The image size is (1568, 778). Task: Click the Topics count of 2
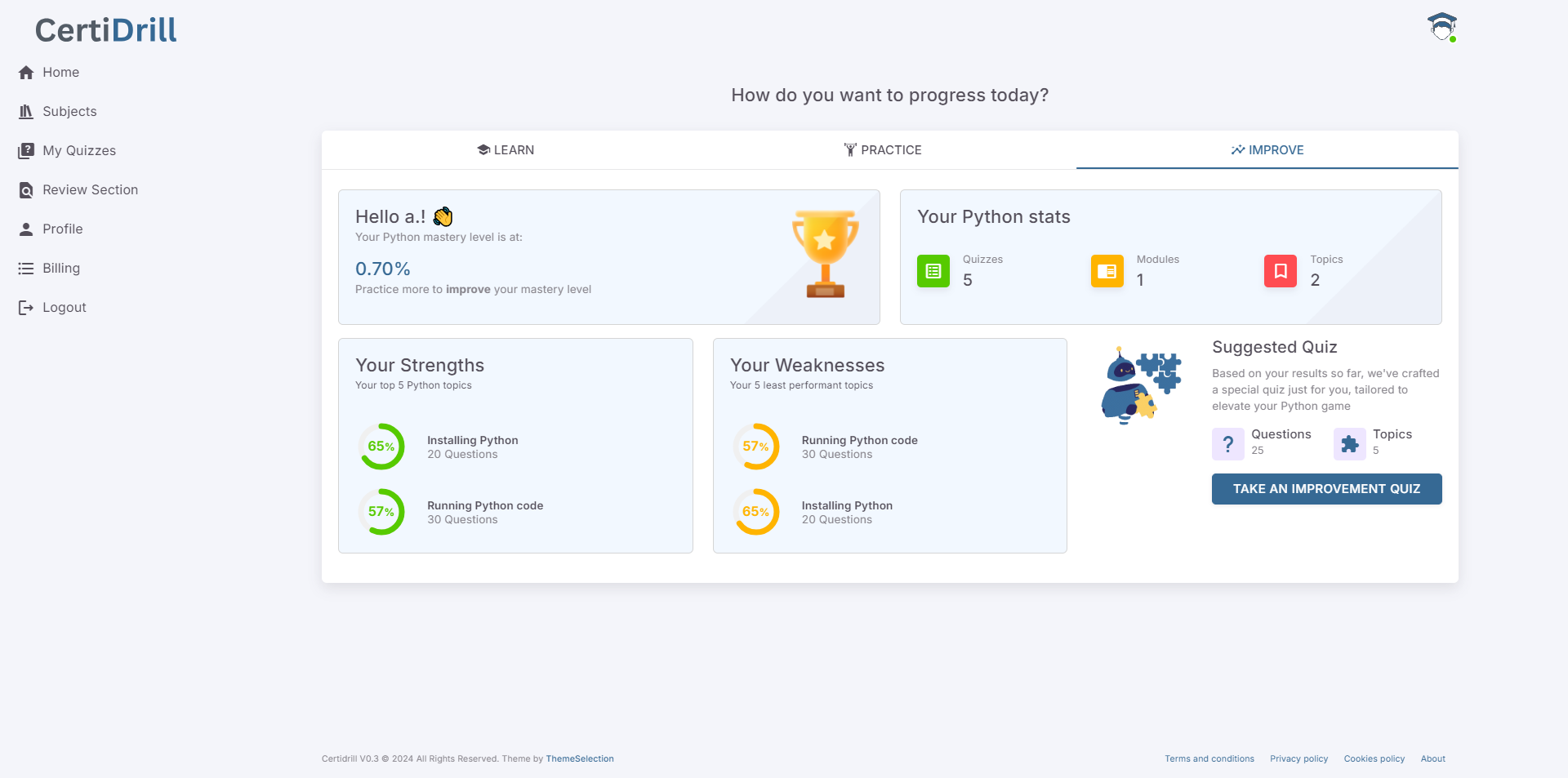point(1315,280)
